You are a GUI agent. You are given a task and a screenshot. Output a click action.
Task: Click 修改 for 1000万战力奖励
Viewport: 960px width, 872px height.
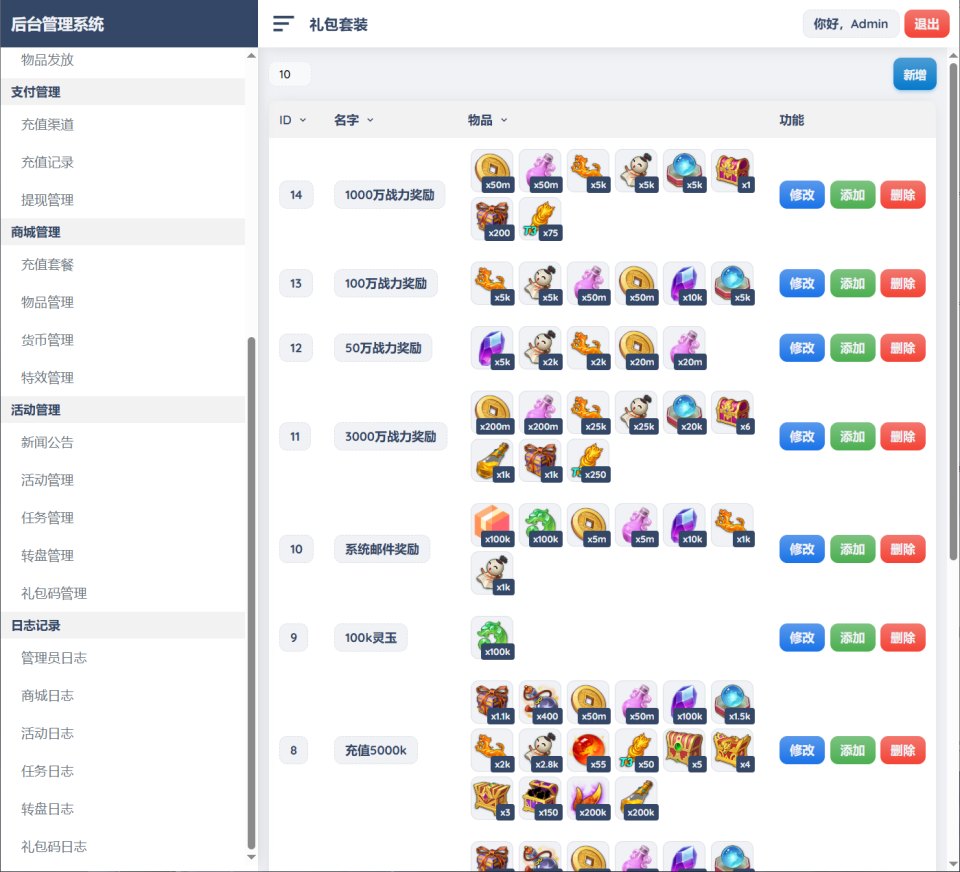tap(801, 195)
